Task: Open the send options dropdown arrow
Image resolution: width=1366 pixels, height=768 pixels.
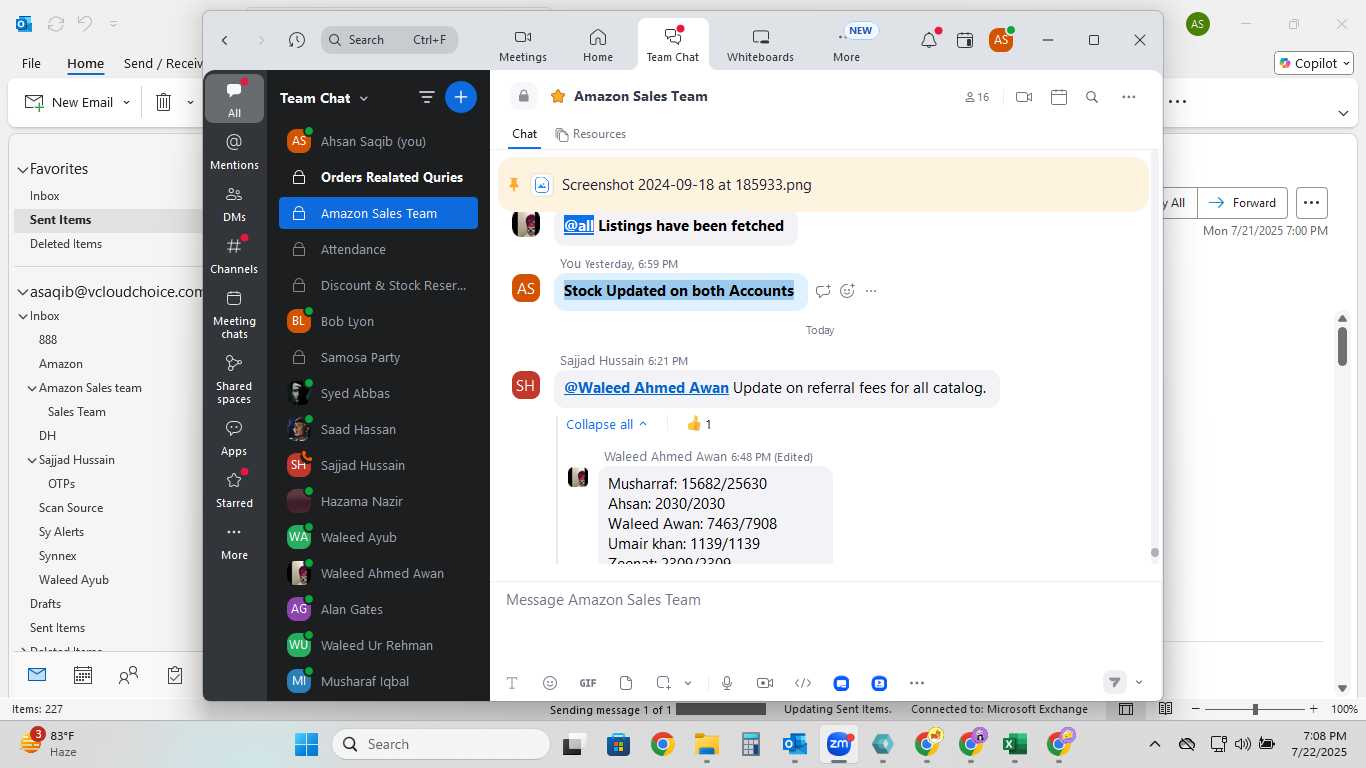Action: point(1139,683)
